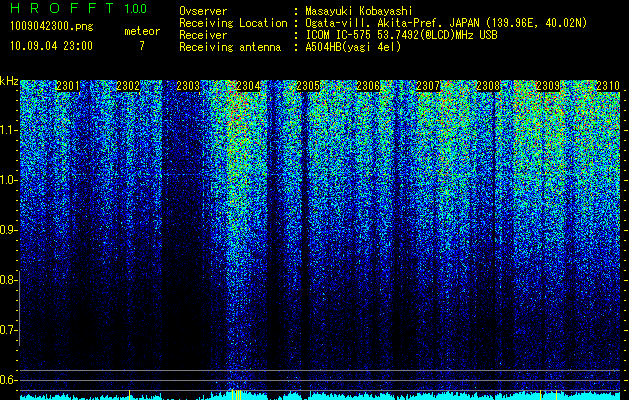
Task: Click the 2309 time marker
Action: point(548,86)
